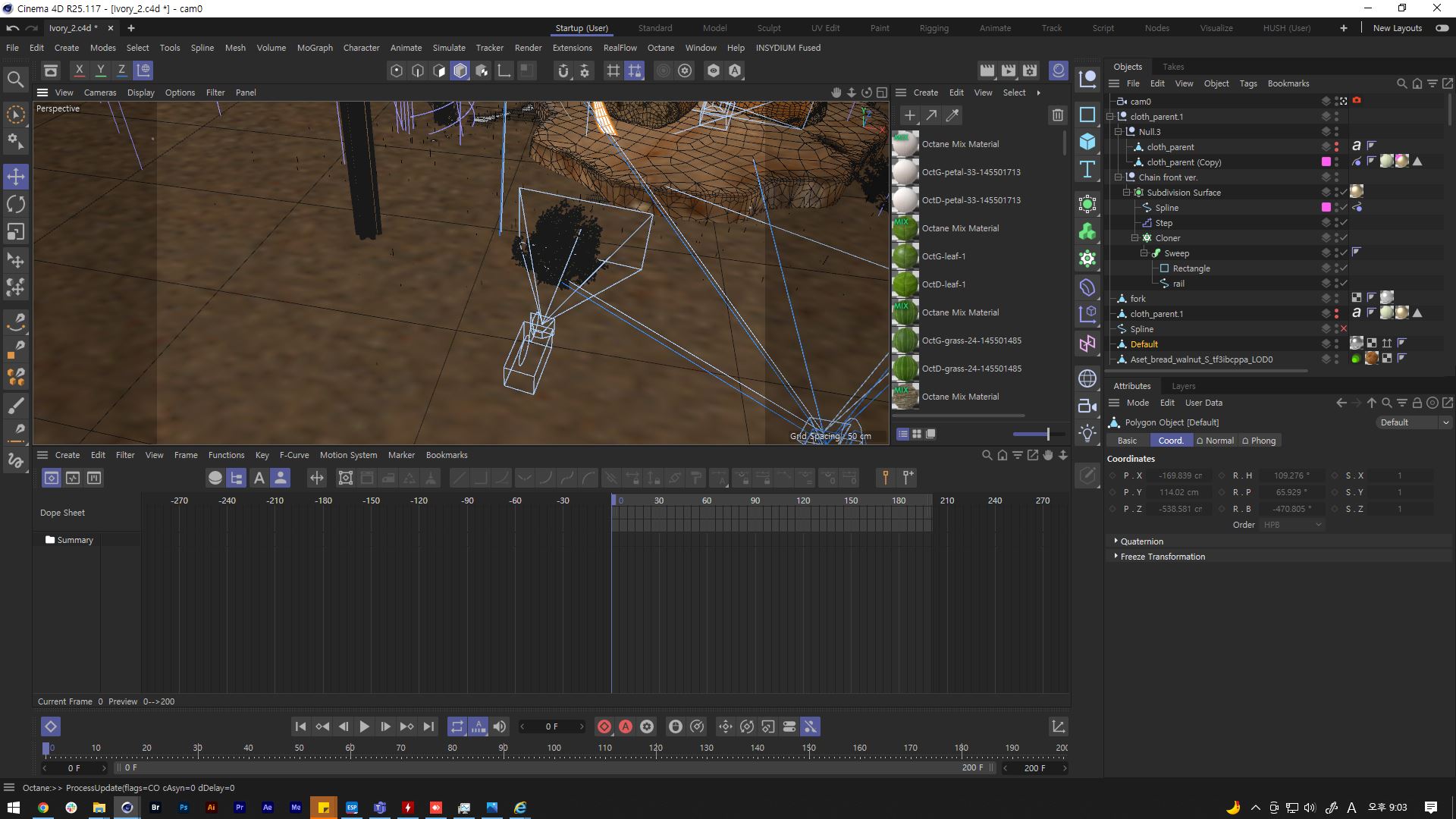
Task: Toggle the red X enable flag on Spline
Action: coord(1344,328)
